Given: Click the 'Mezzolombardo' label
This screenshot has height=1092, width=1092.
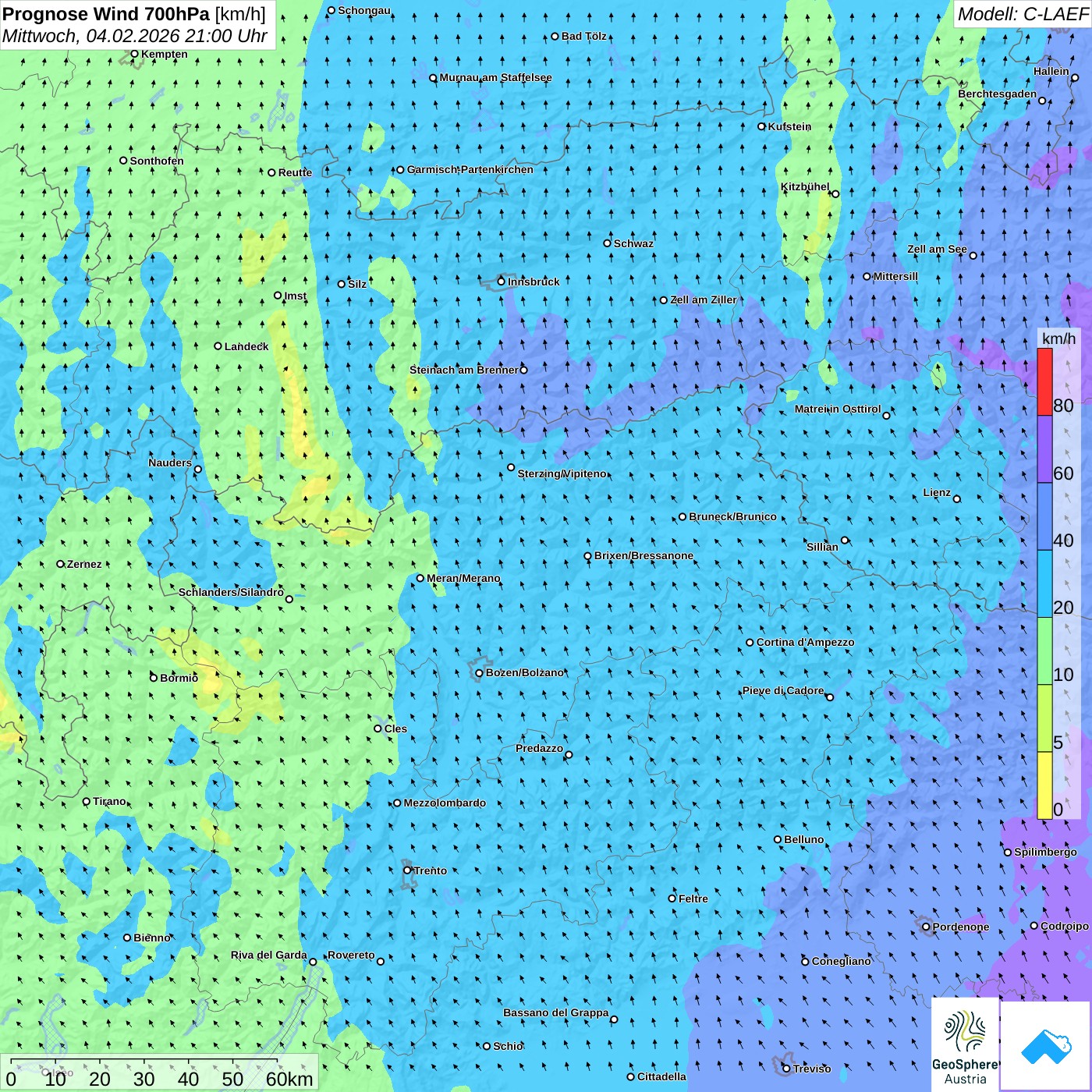Looking at the screenshot, I should 445,803.
